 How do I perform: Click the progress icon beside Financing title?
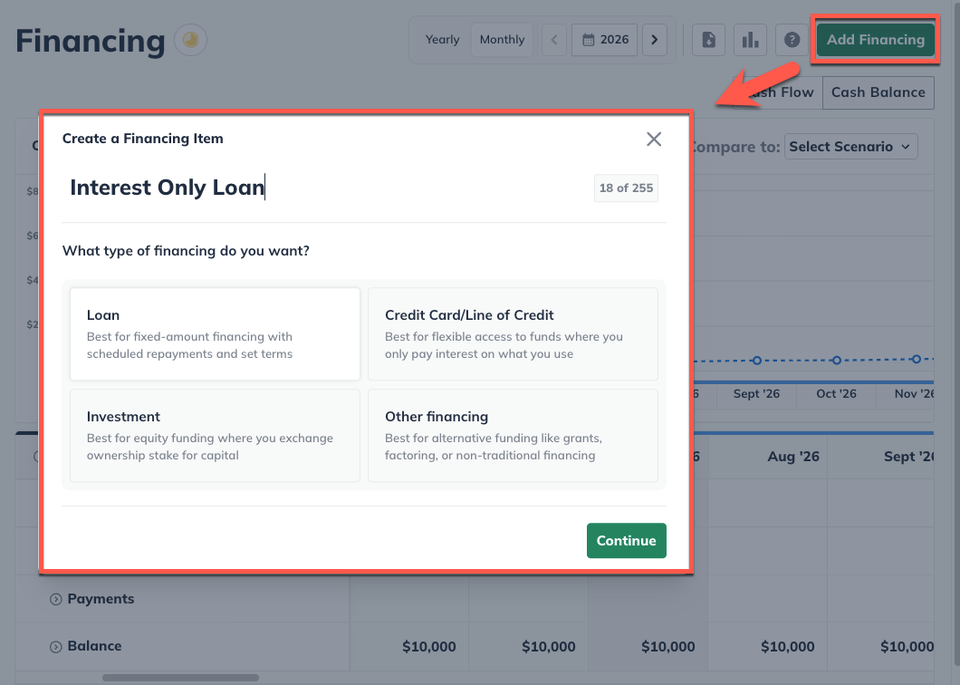click(x=191, y=40)
